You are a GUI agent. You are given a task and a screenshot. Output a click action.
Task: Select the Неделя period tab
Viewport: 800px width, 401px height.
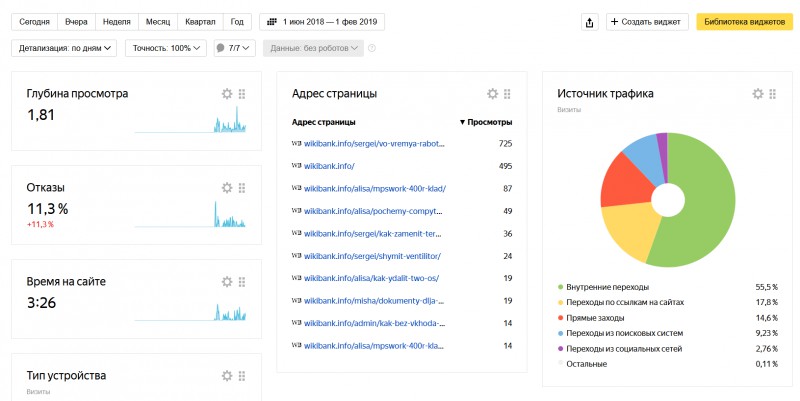pos(116,22)
